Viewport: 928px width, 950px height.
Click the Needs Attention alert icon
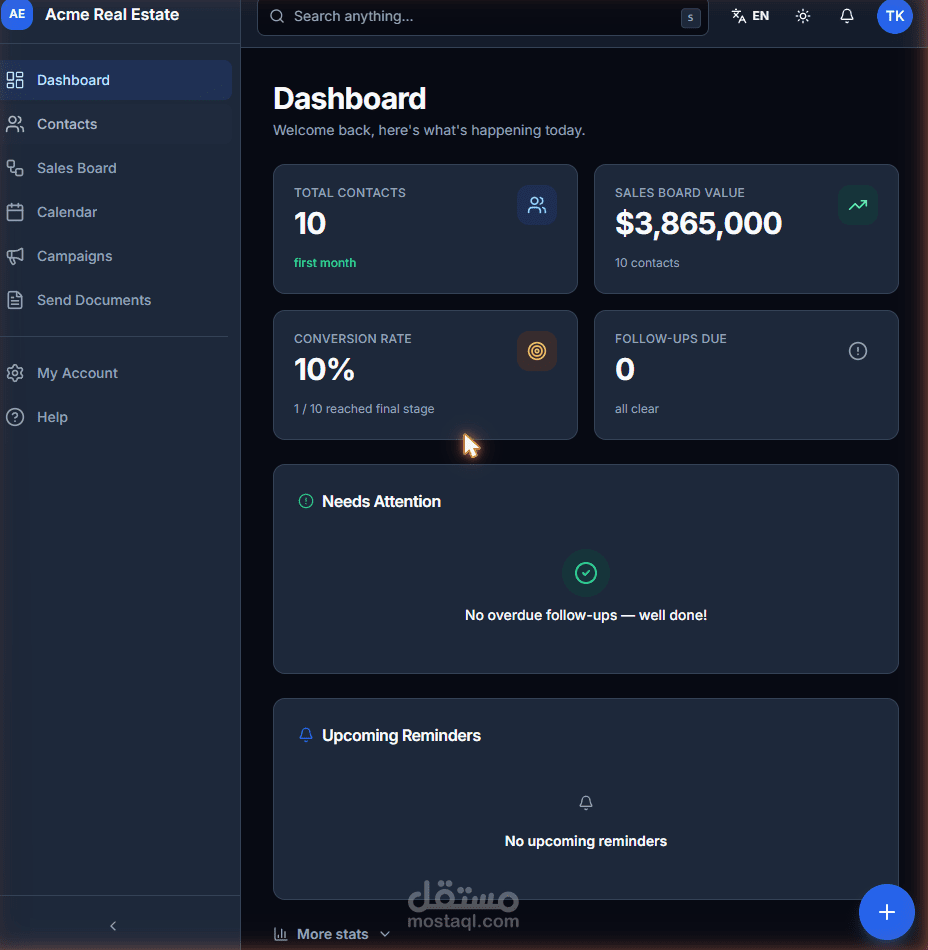tap(306, 501)
